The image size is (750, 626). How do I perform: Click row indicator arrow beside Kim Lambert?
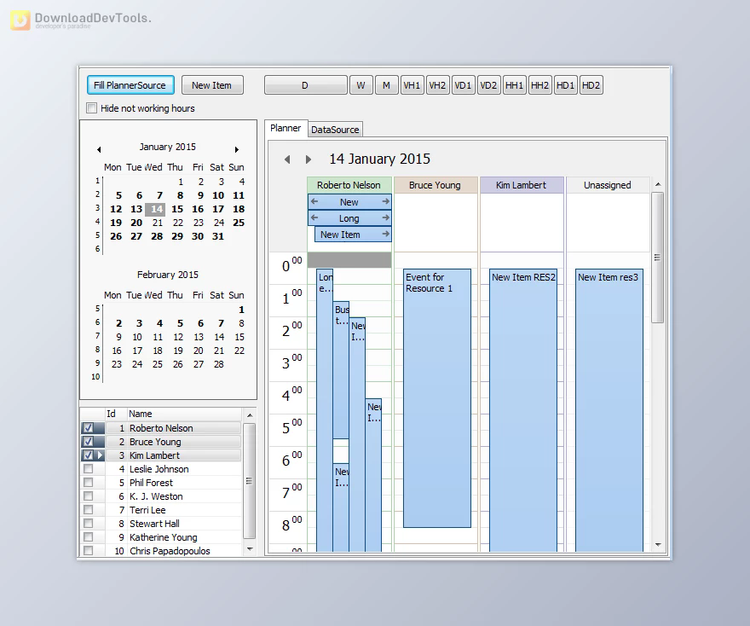tap(100, 455)
